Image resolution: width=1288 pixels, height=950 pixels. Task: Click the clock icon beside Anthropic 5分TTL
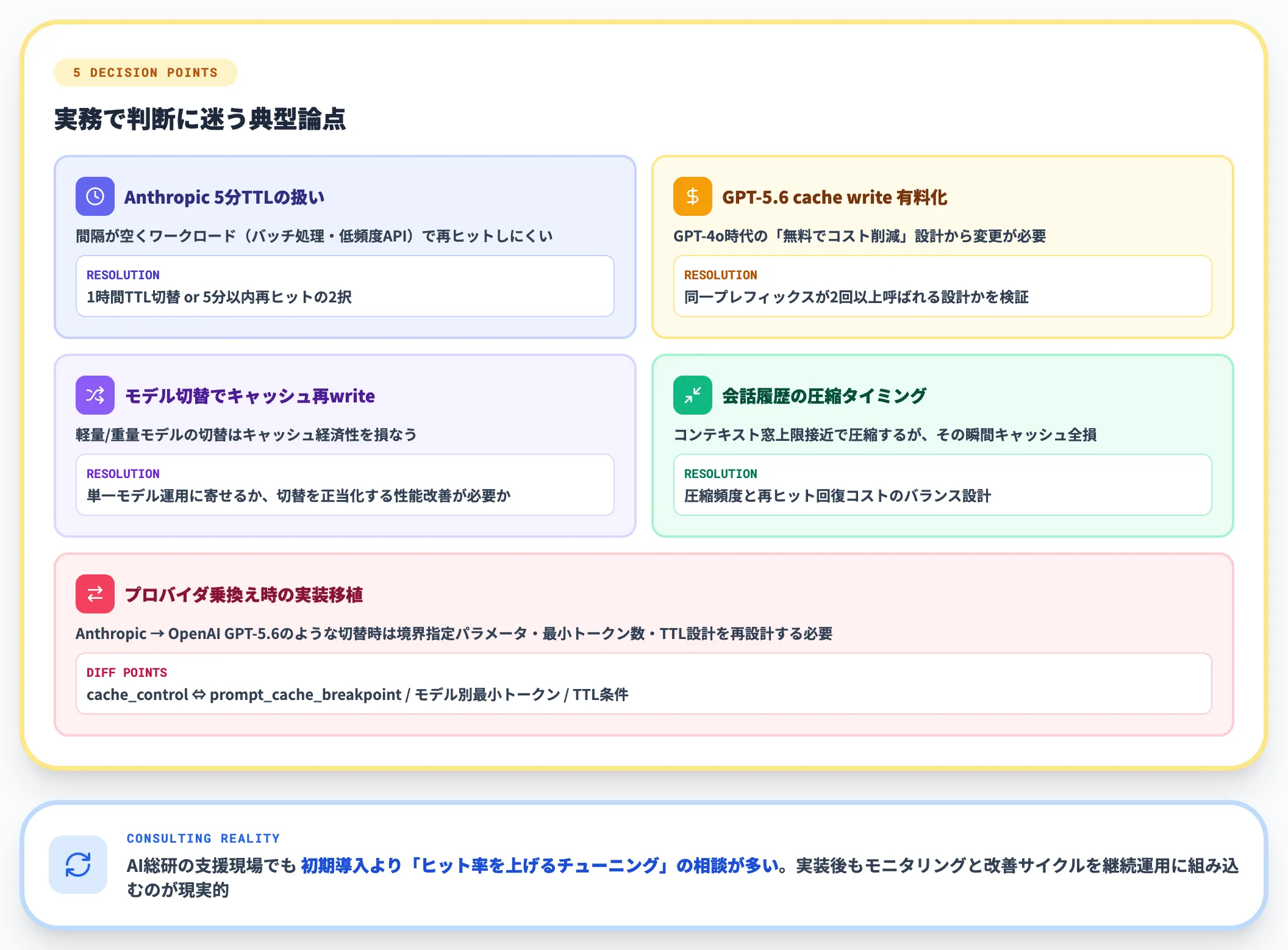(95, 196)
